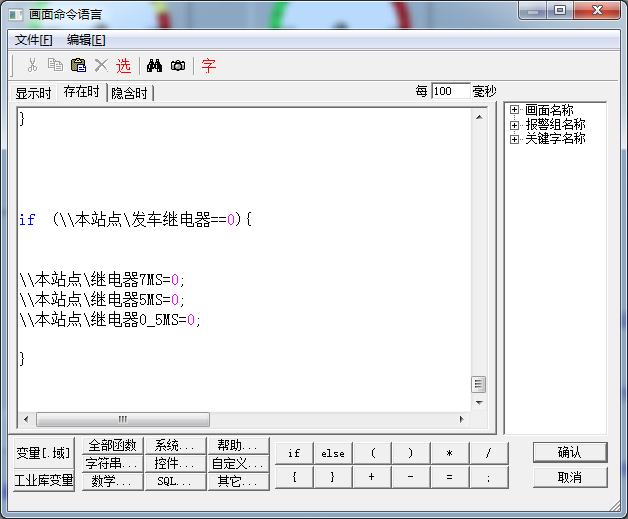Click vertical scrollbar down arrow
The image size is (628, 519).
pyautogui.click(x=479, y=402)
